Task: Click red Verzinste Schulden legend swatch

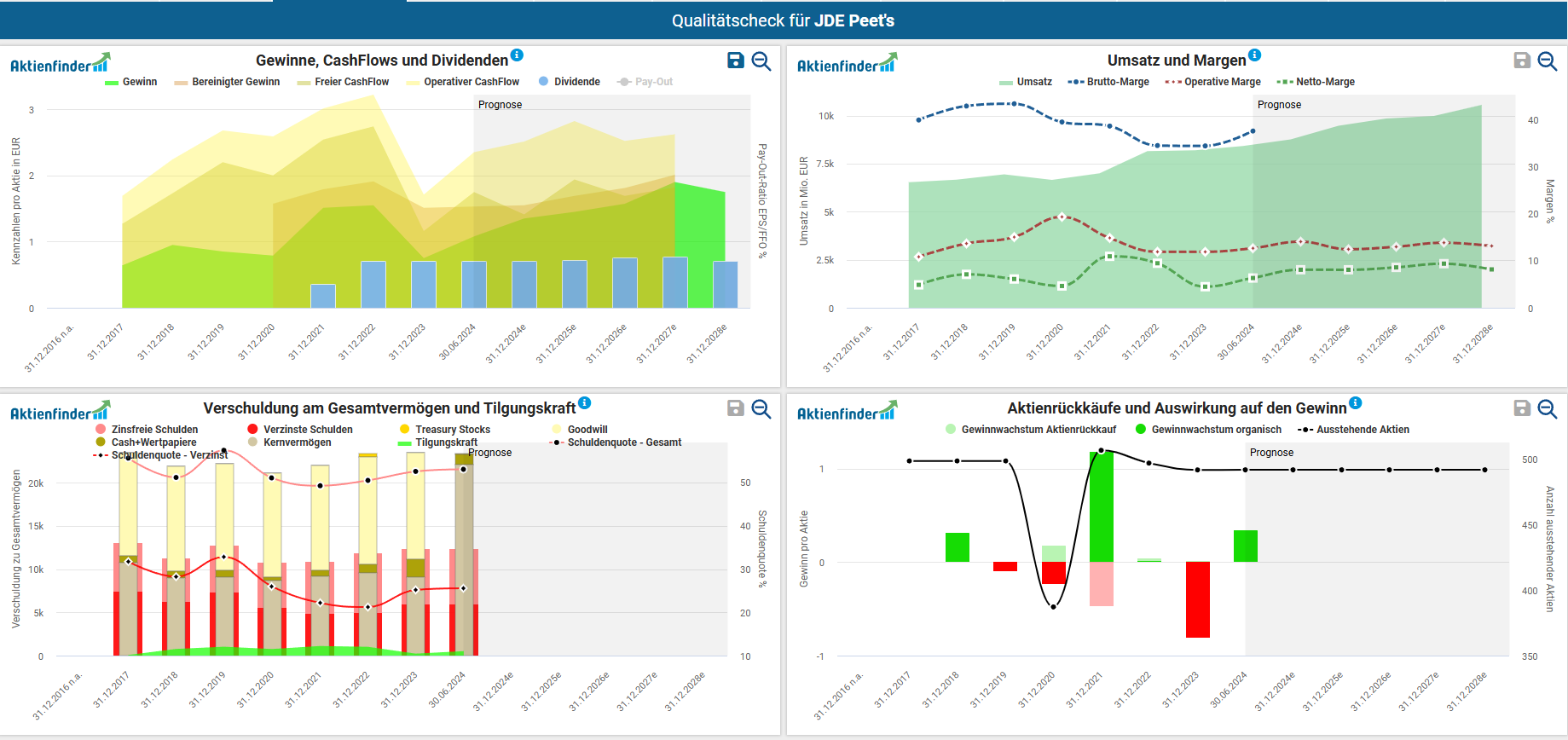Action: coord(252,430)
